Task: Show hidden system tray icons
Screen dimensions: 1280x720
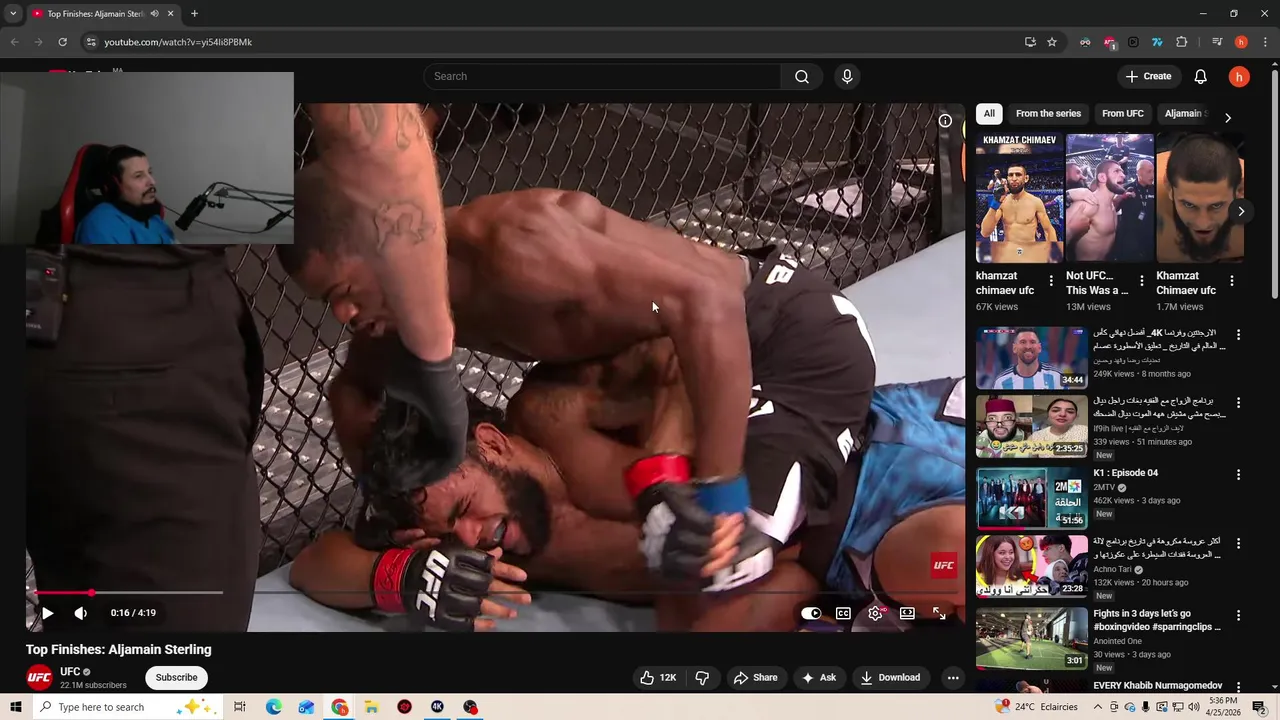Action: coord(1098,707)
